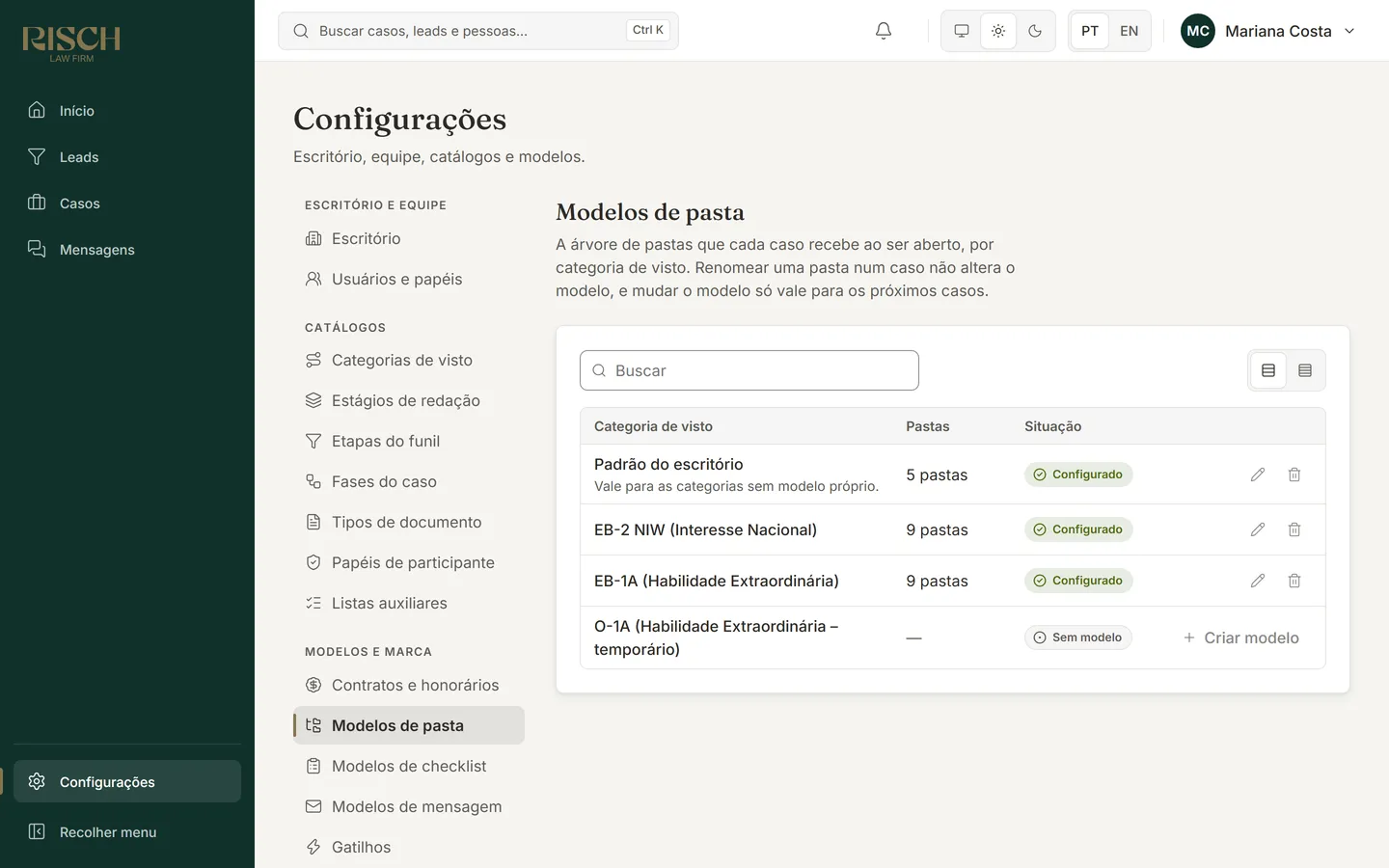This screenshot has width=1389, height=868.
Task: Click the global search casos, leads e pessoas box
Action: [x=478, y=31]
